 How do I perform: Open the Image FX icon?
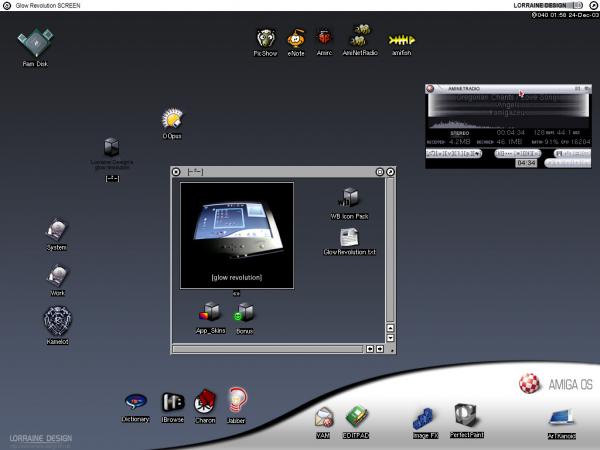point(424,419)
